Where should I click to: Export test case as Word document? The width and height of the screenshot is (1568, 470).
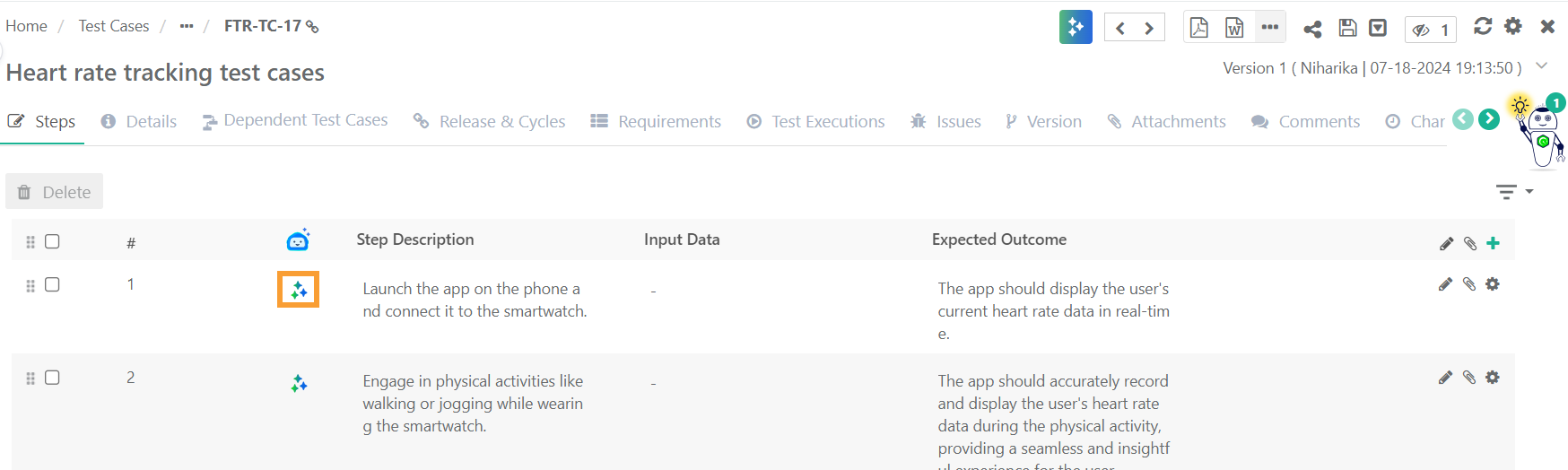click(1234, 27)
